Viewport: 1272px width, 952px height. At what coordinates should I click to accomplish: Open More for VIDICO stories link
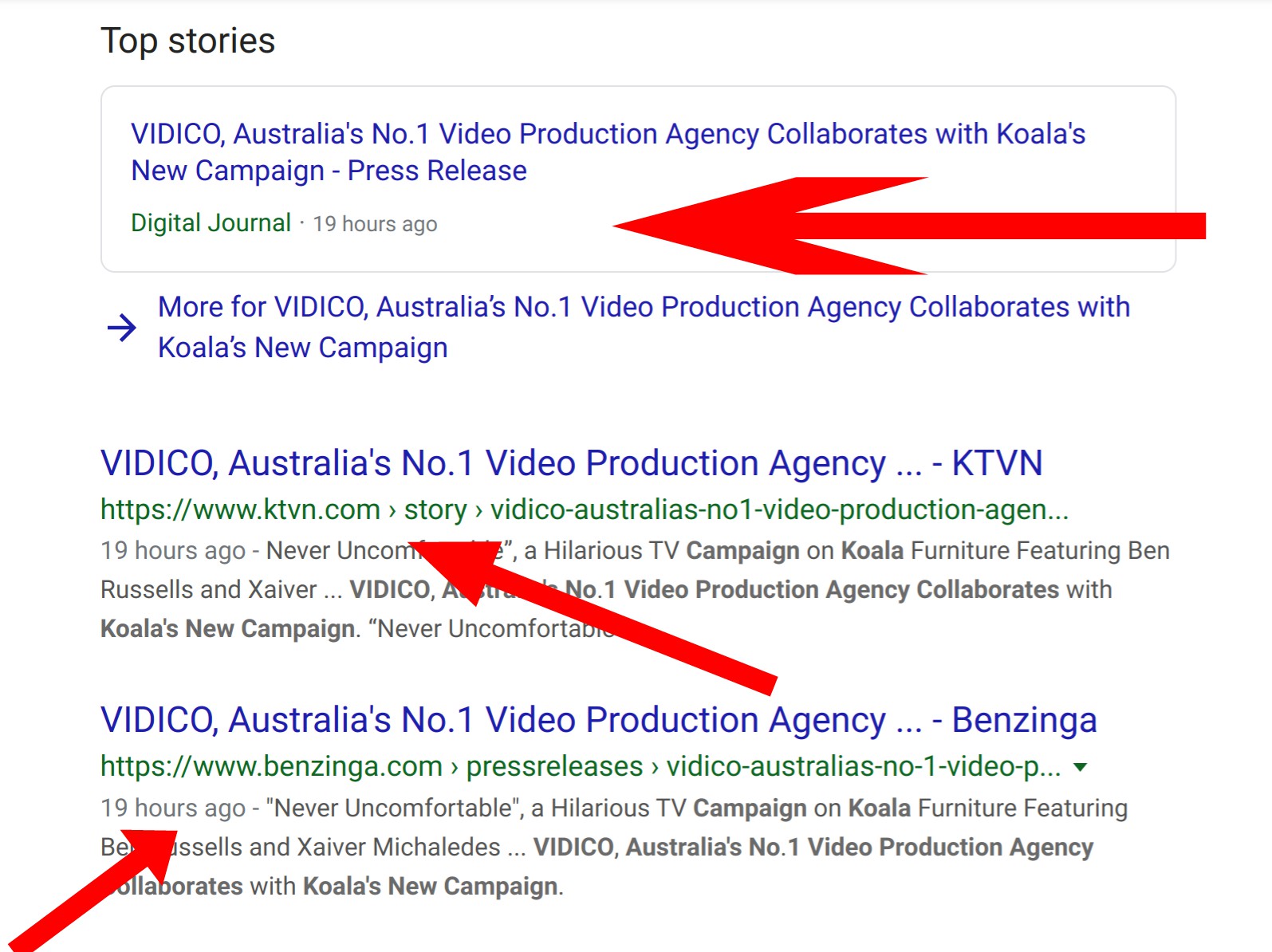(644, 327)
